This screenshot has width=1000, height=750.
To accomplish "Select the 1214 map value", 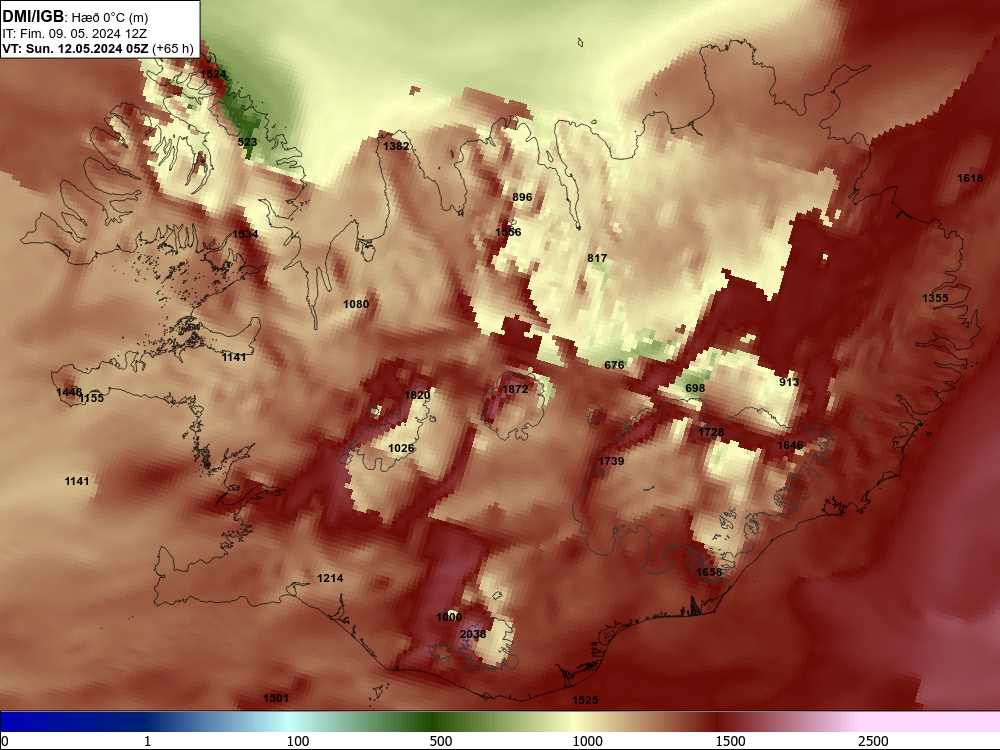I will click(330, 578).
